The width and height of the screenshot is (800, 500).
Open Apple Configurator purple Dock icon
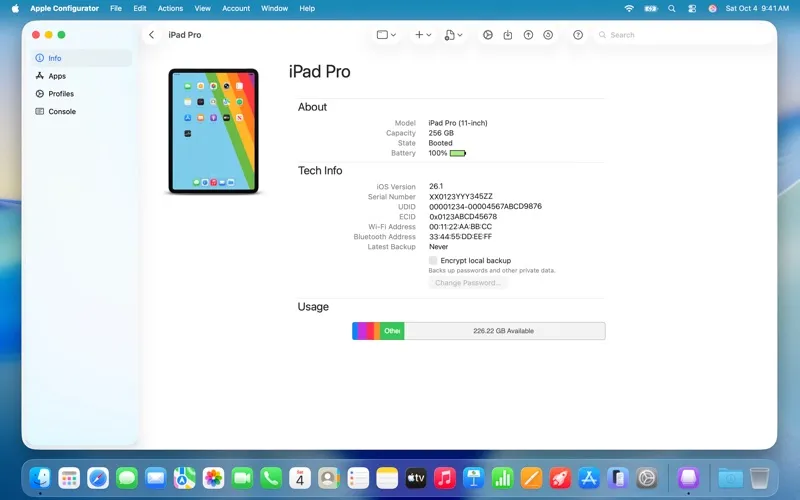point(688,478)
